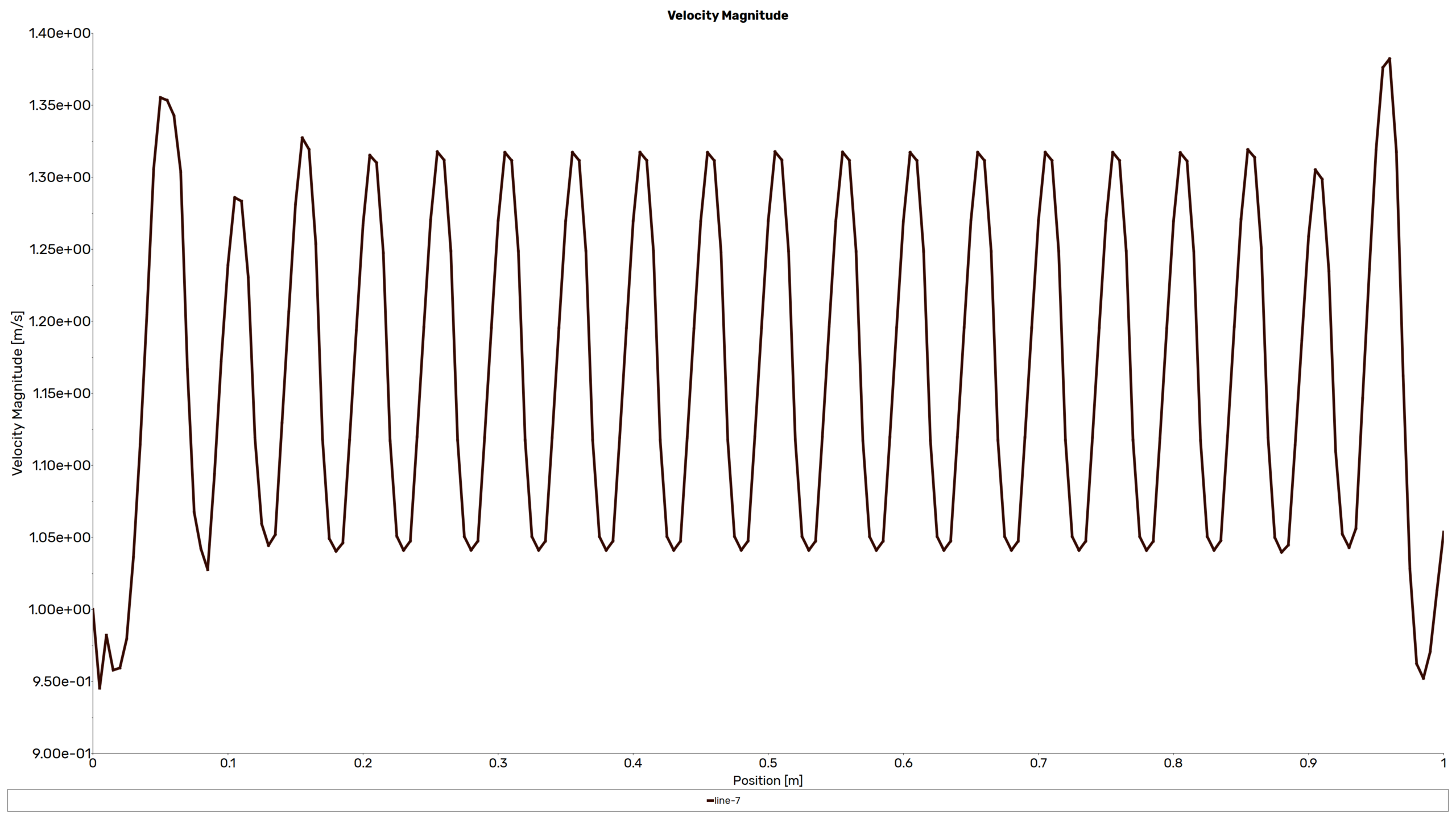Select the 0.1 x-axis tick label

(227, 763)
